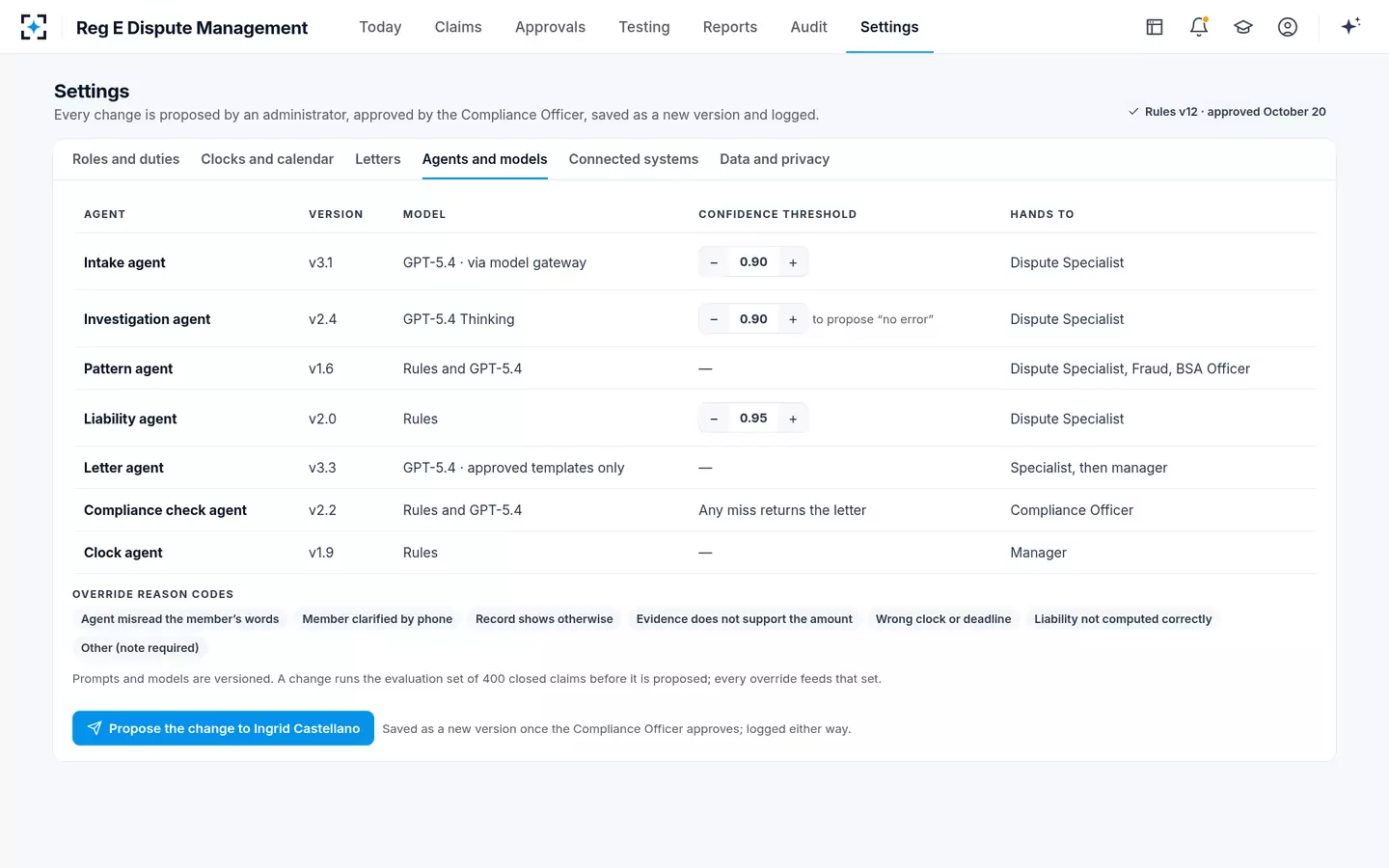The width and height of the screenshot is (1389, 868).
Task: Open the Reports section
Action: [x=730, y=27]
